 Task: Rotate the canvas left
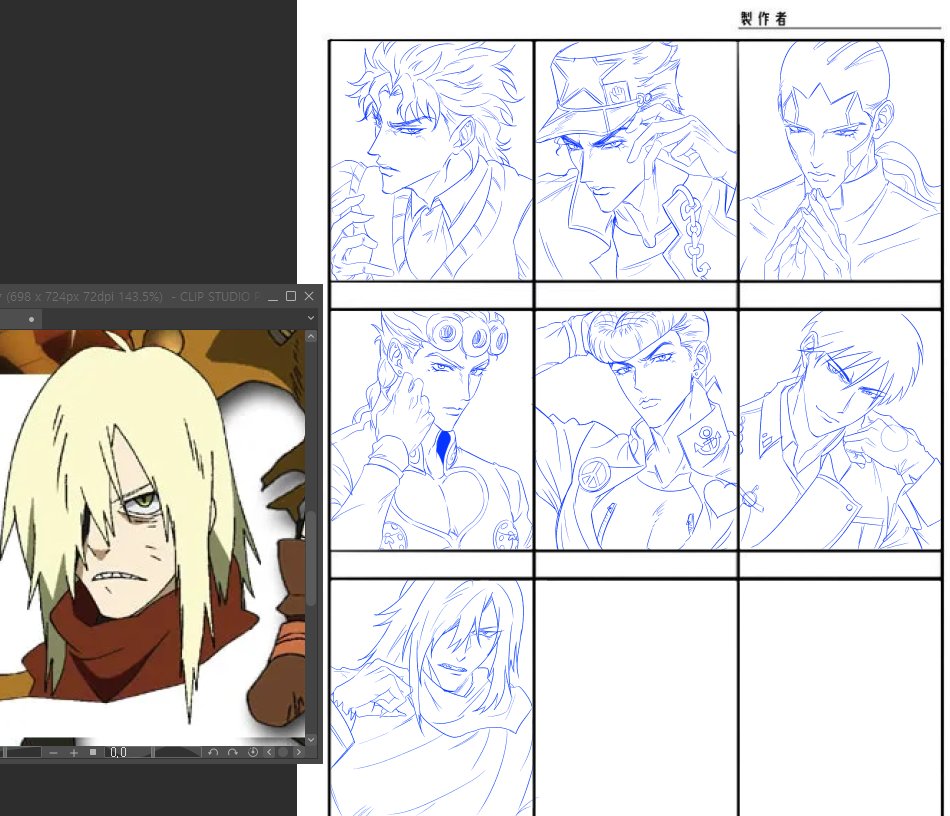point(213,752)
